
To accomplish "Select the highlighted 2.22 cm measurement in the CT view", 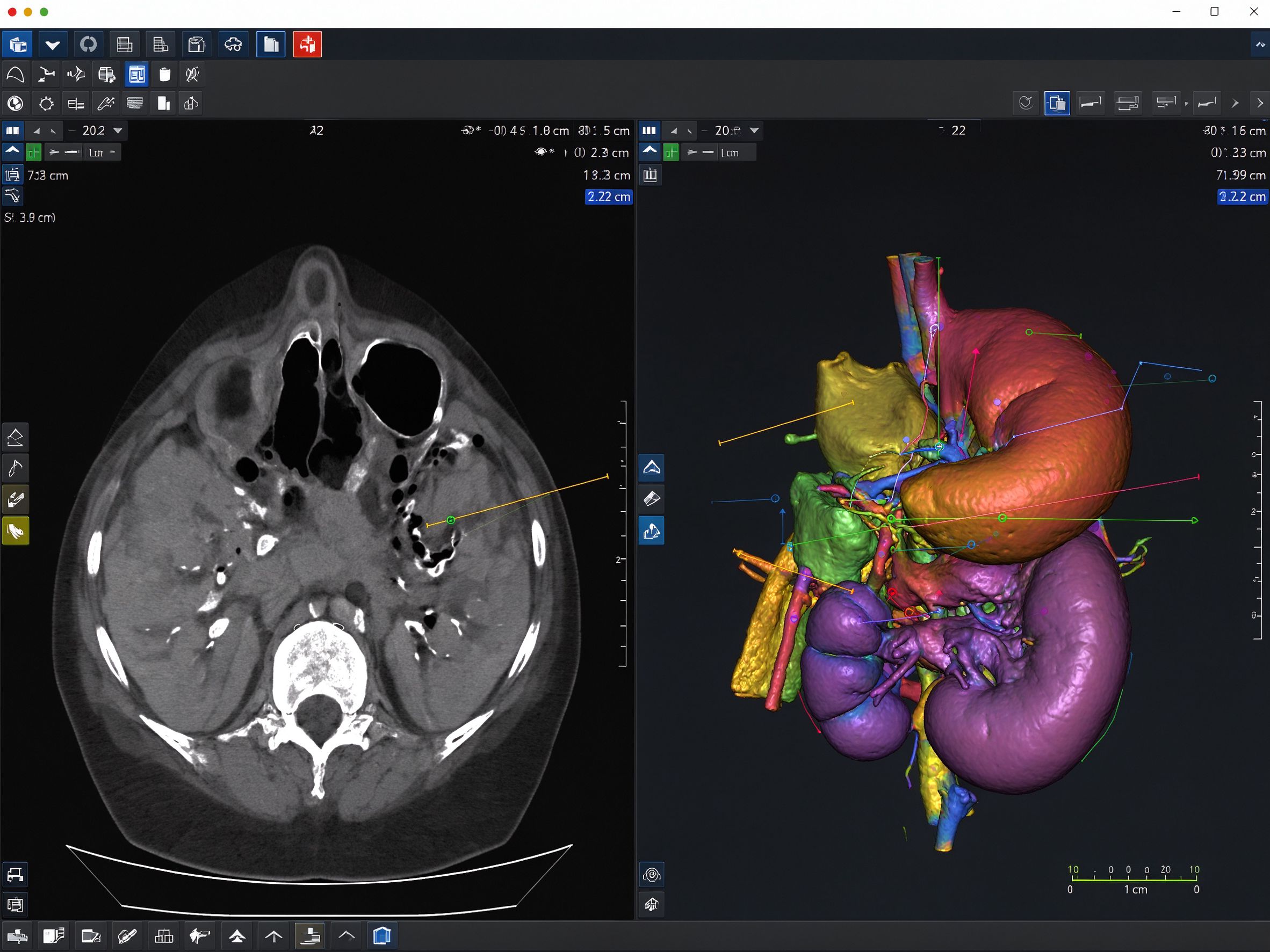I will click(608, 197).
